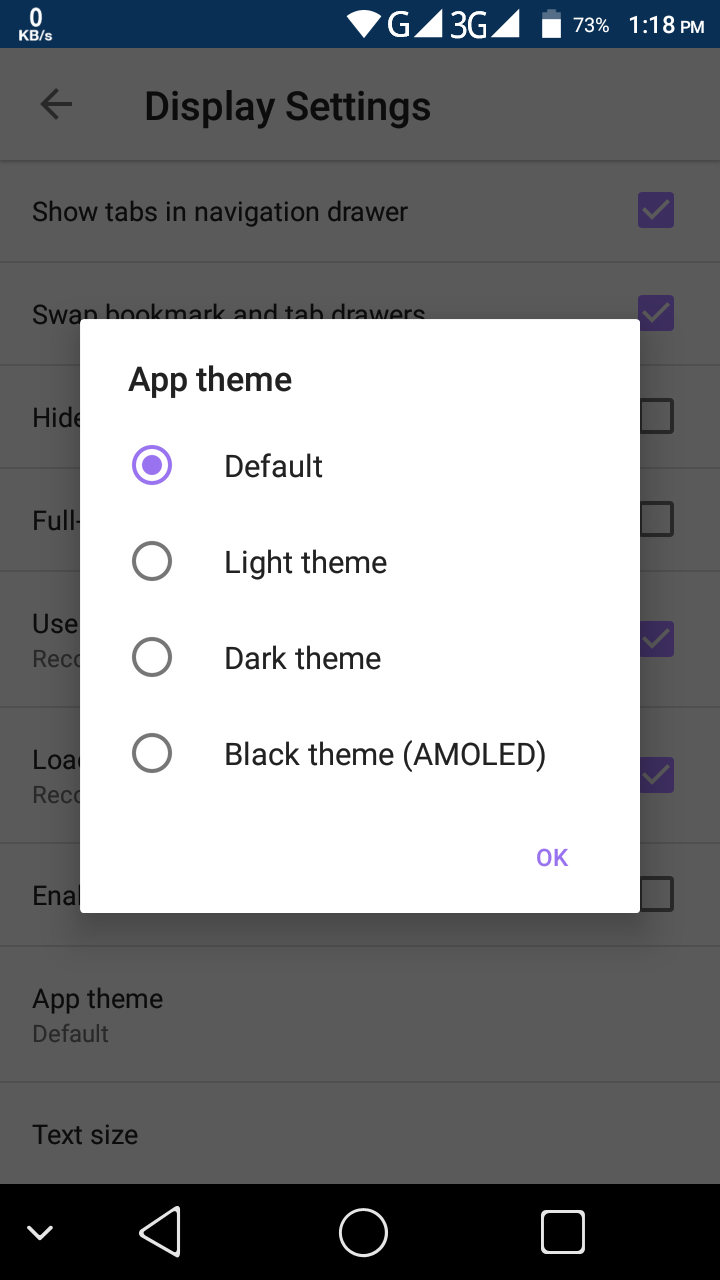This screenshot has height=1280, width=720.
Task: Tap the Wi-Fi signal icon in status bar
Action: click(x=365, y=24)
